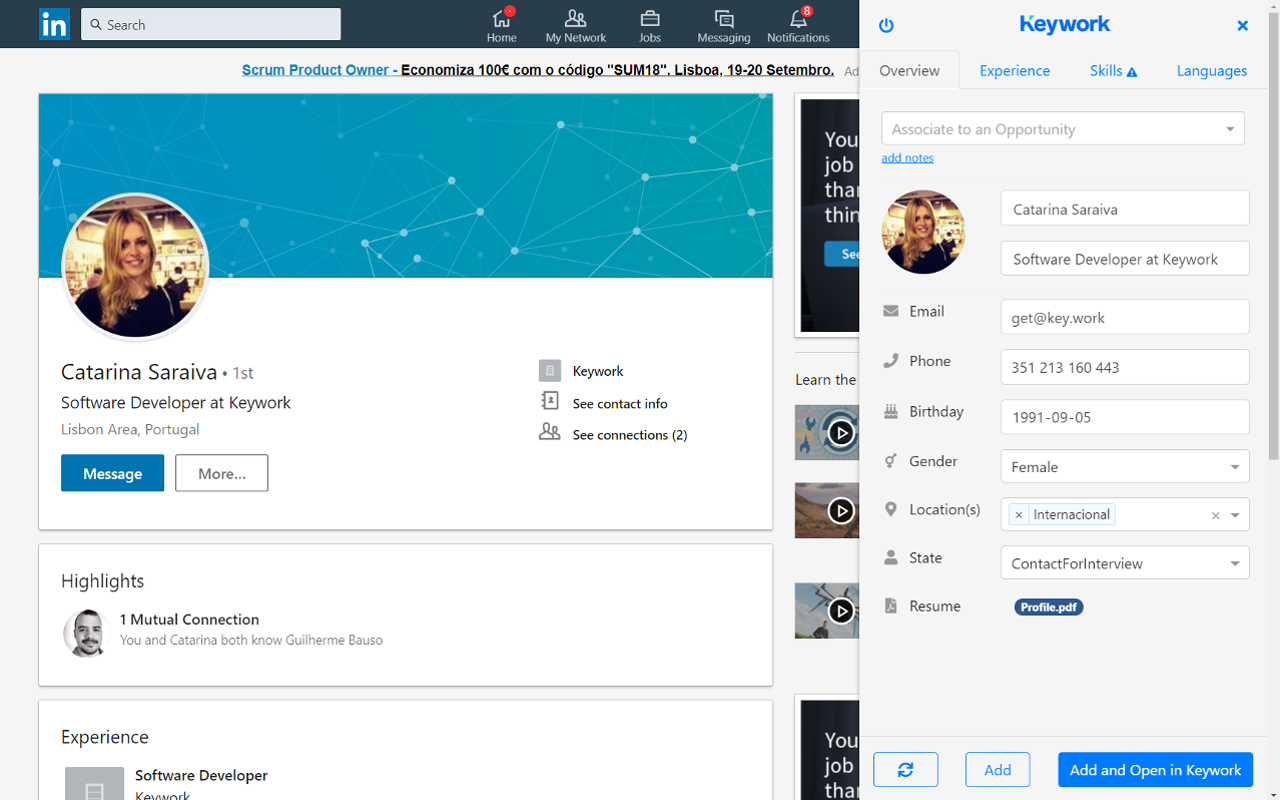Switch to the Languages tab
1280x800 pixels.
(1211, 71)
